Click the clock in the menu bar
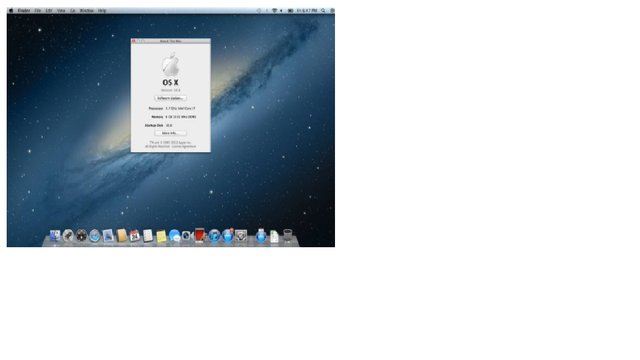640x360 pixels. [x=307, y=11]
